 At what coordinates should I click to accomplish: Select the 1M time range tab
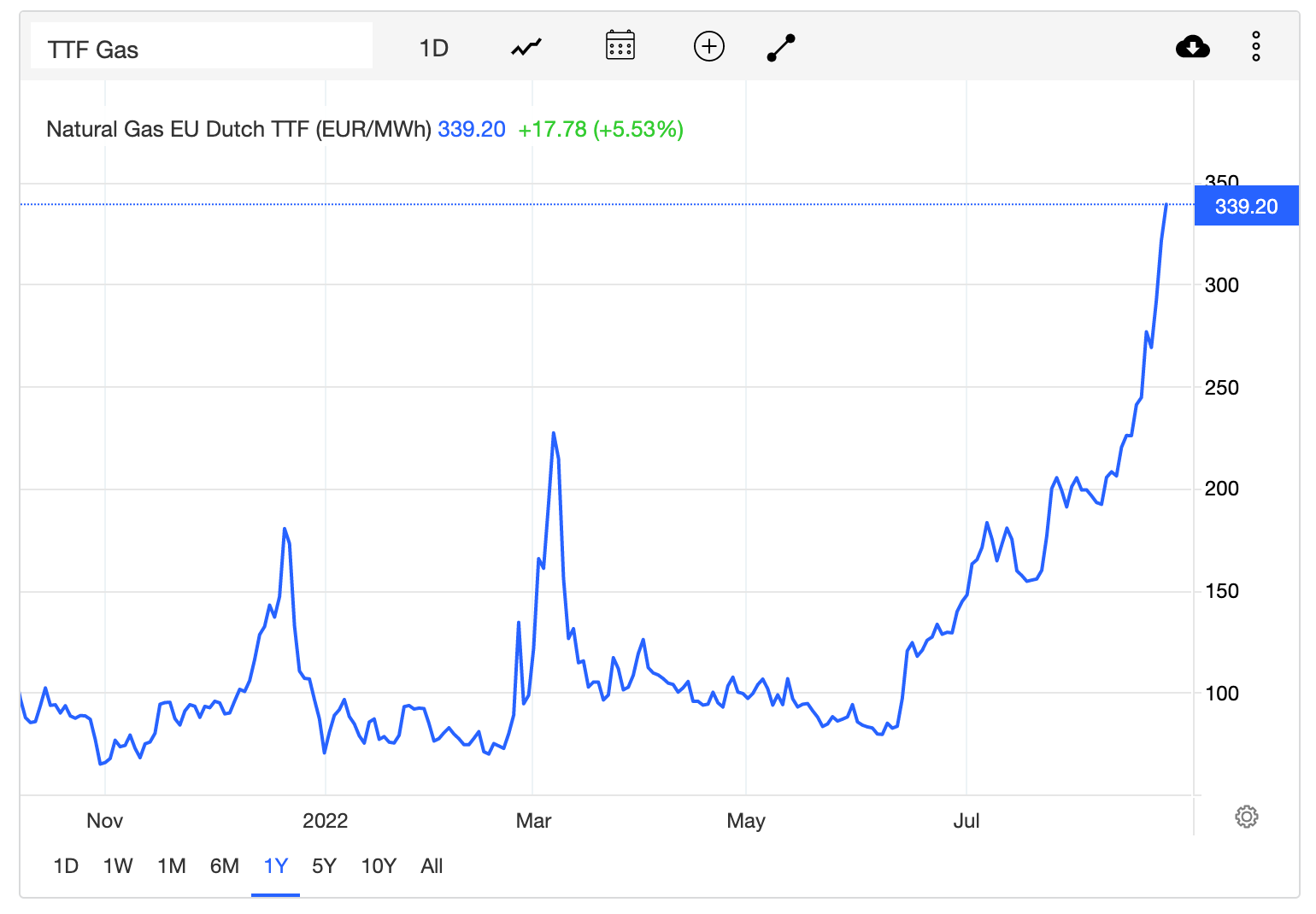pyautogui.click(x=172, y=866)
